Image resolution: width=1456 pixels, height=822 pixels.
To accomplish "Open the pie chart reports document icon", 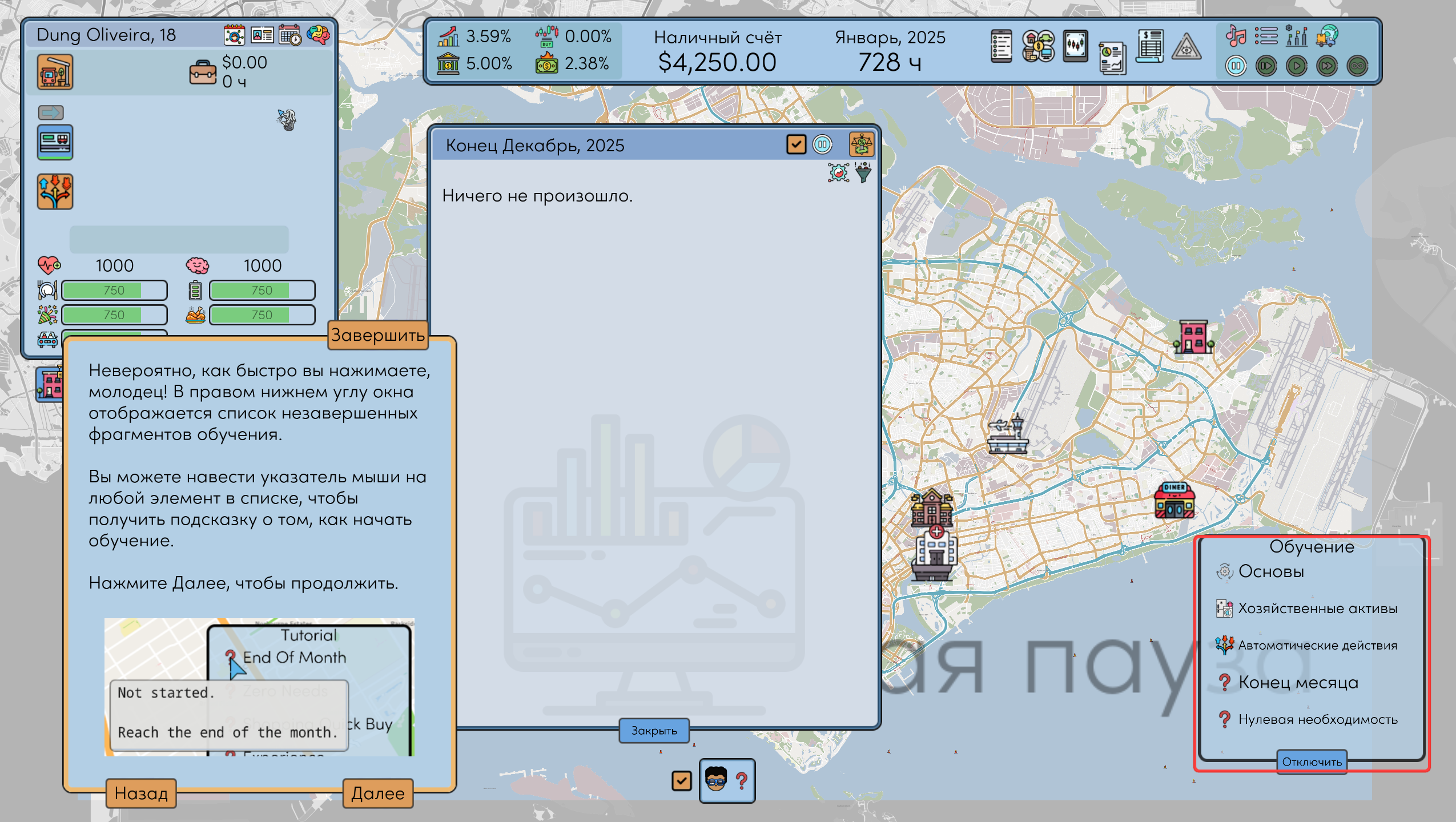I will [x=1112, y=58].
